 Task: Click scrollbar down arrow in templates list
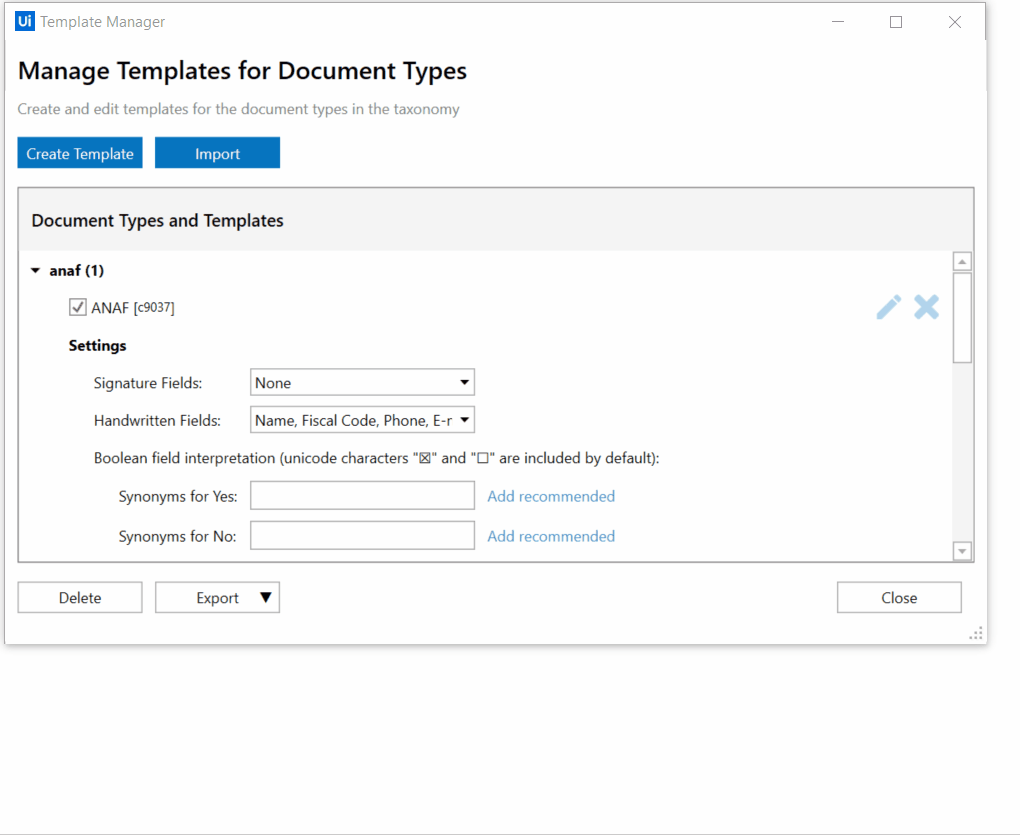(x=962, y=551)
